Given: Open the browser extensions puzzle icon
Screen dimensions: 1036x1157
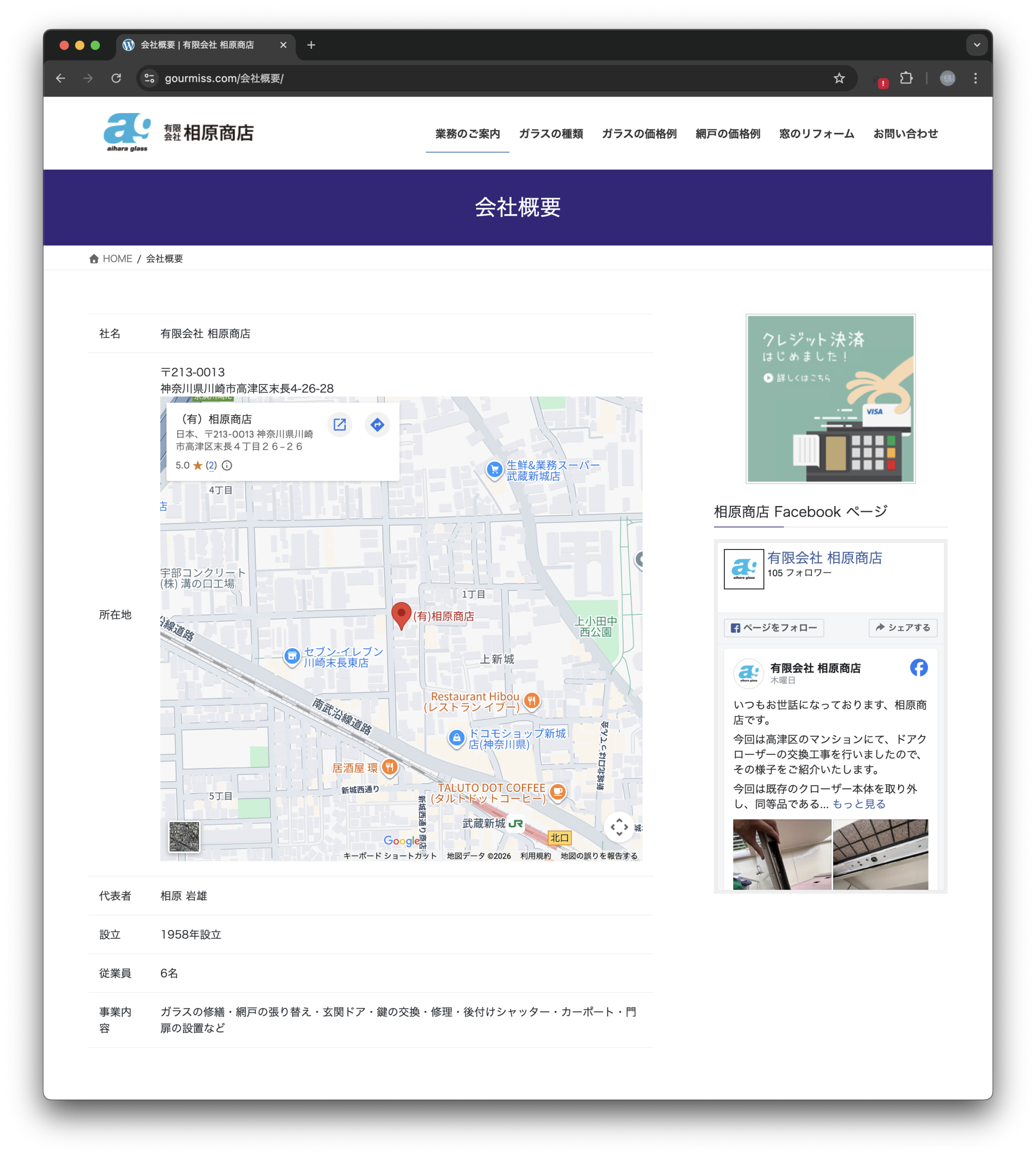Looking at the screenshot, I should click(x=906, y=78).
